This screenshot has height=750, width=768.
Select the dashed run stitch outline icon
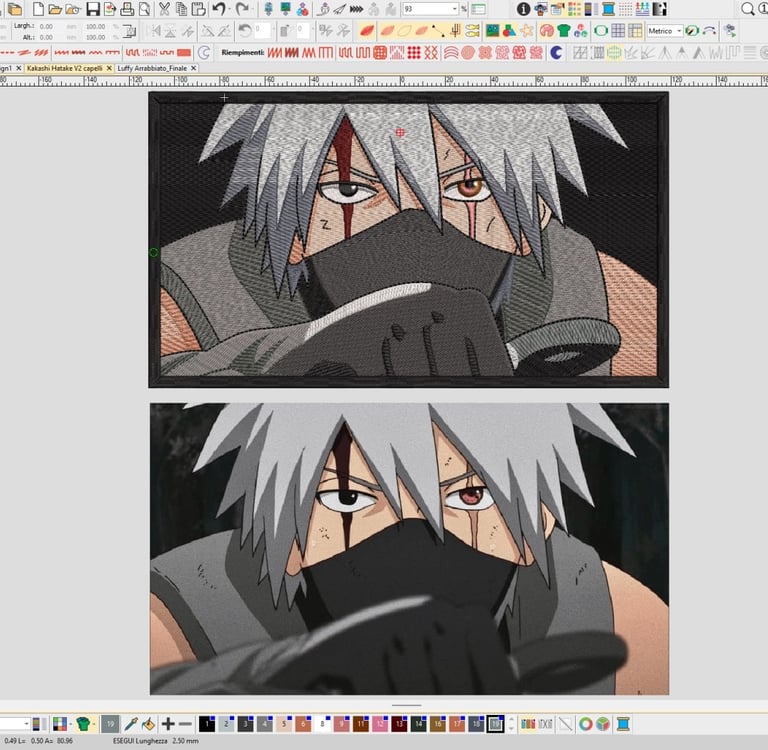(x=7, y=52)
